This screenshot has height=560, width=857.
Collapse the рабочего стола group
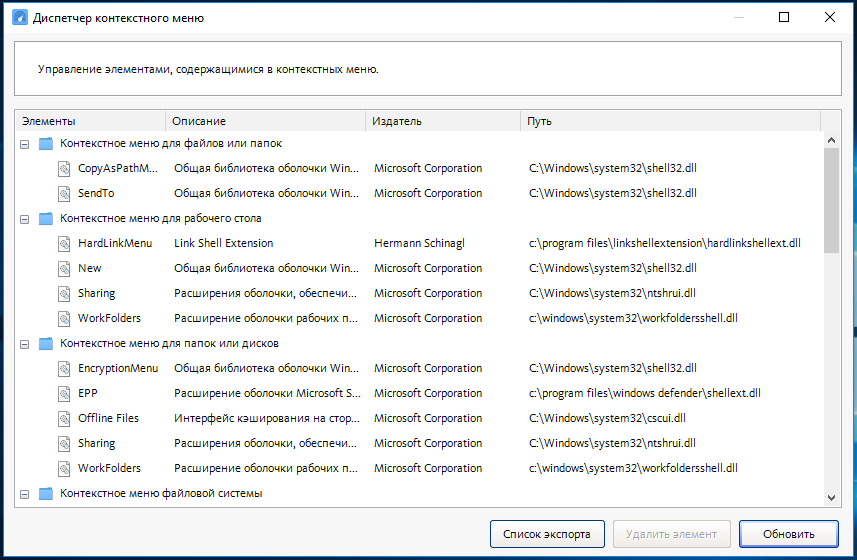point(25,219)
